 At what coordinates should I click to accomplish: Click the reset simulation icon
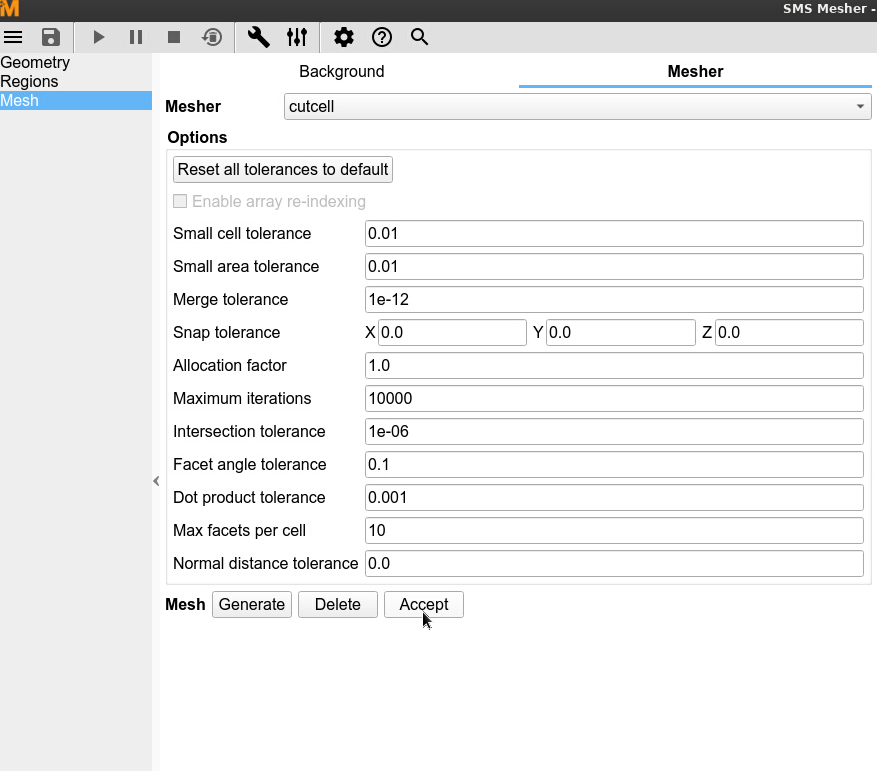click(212, 37)
